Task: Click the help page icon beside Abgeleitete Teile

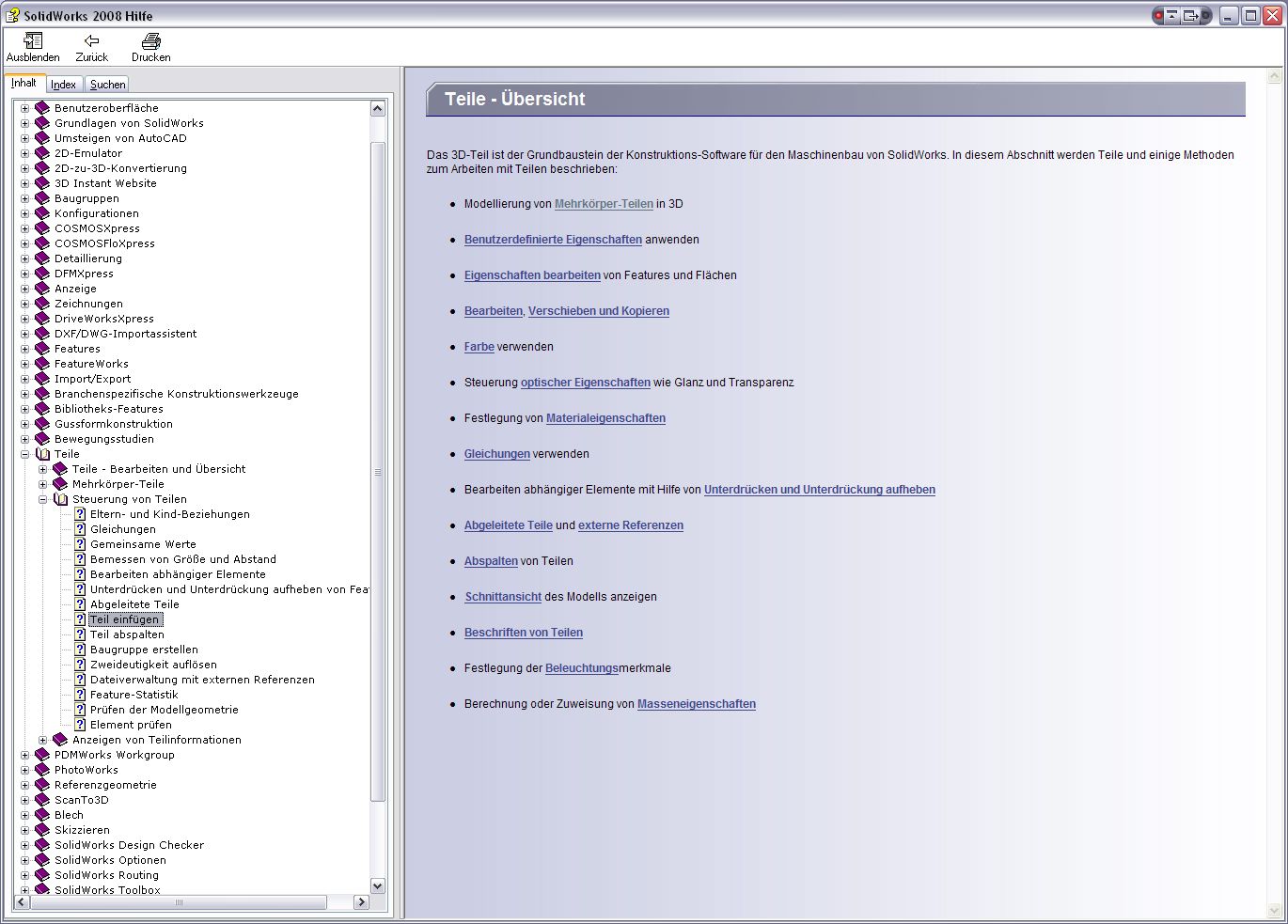Action: tap(80, 604)
